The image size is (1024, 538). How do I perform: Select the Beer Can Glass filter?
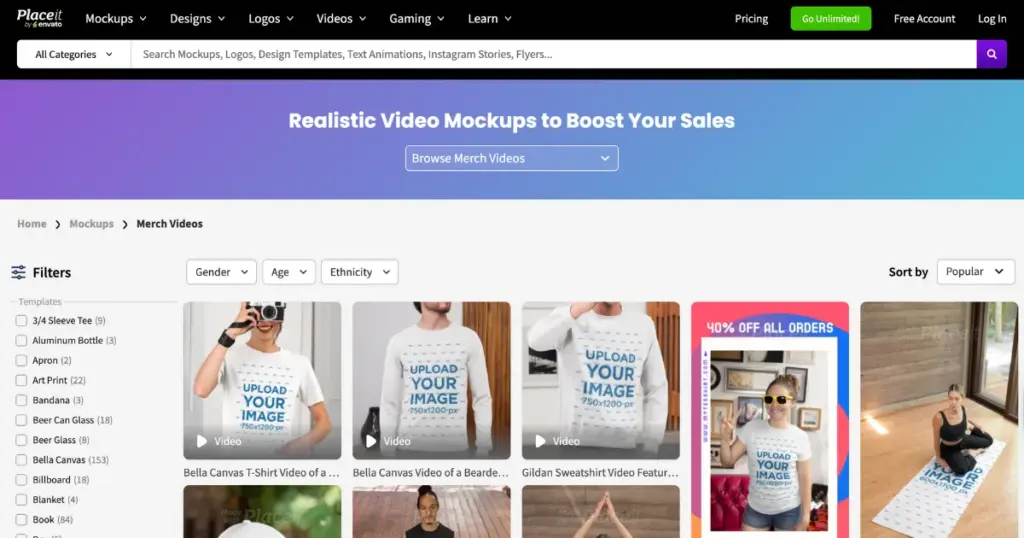(22, 420)
